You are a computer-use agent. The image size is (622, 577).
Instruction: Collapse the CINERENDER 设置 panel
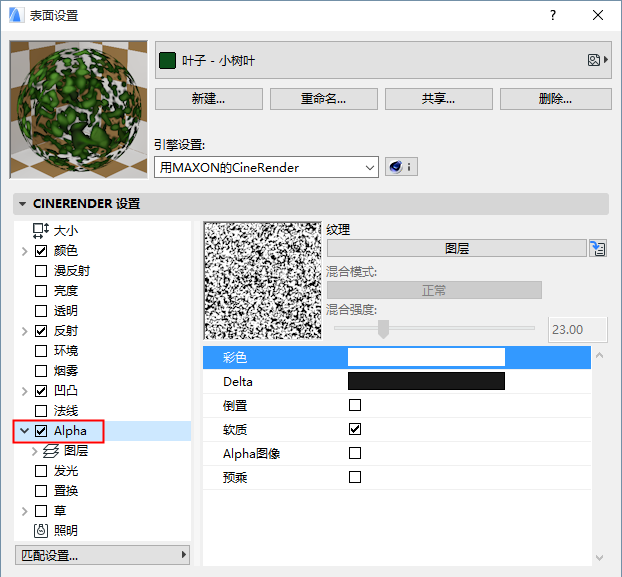click(x=23, y=204)
